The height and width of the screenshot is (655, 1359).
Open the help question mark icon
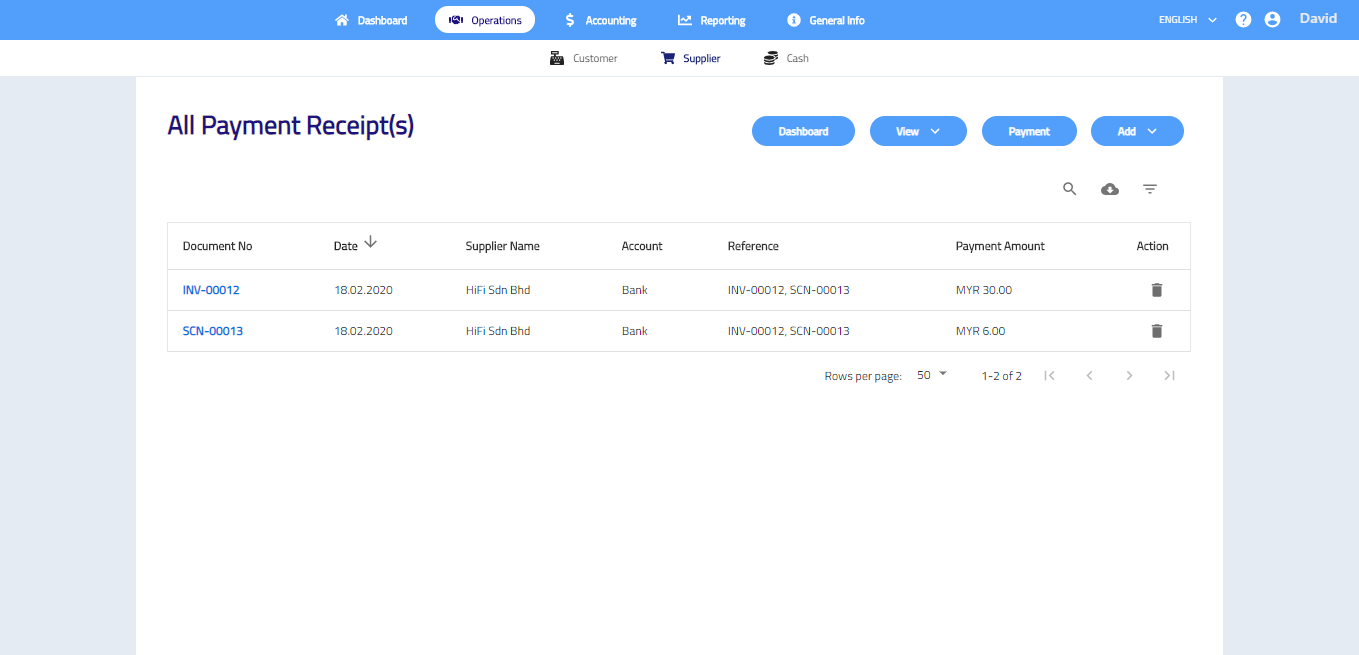(x=1243, y=19)
